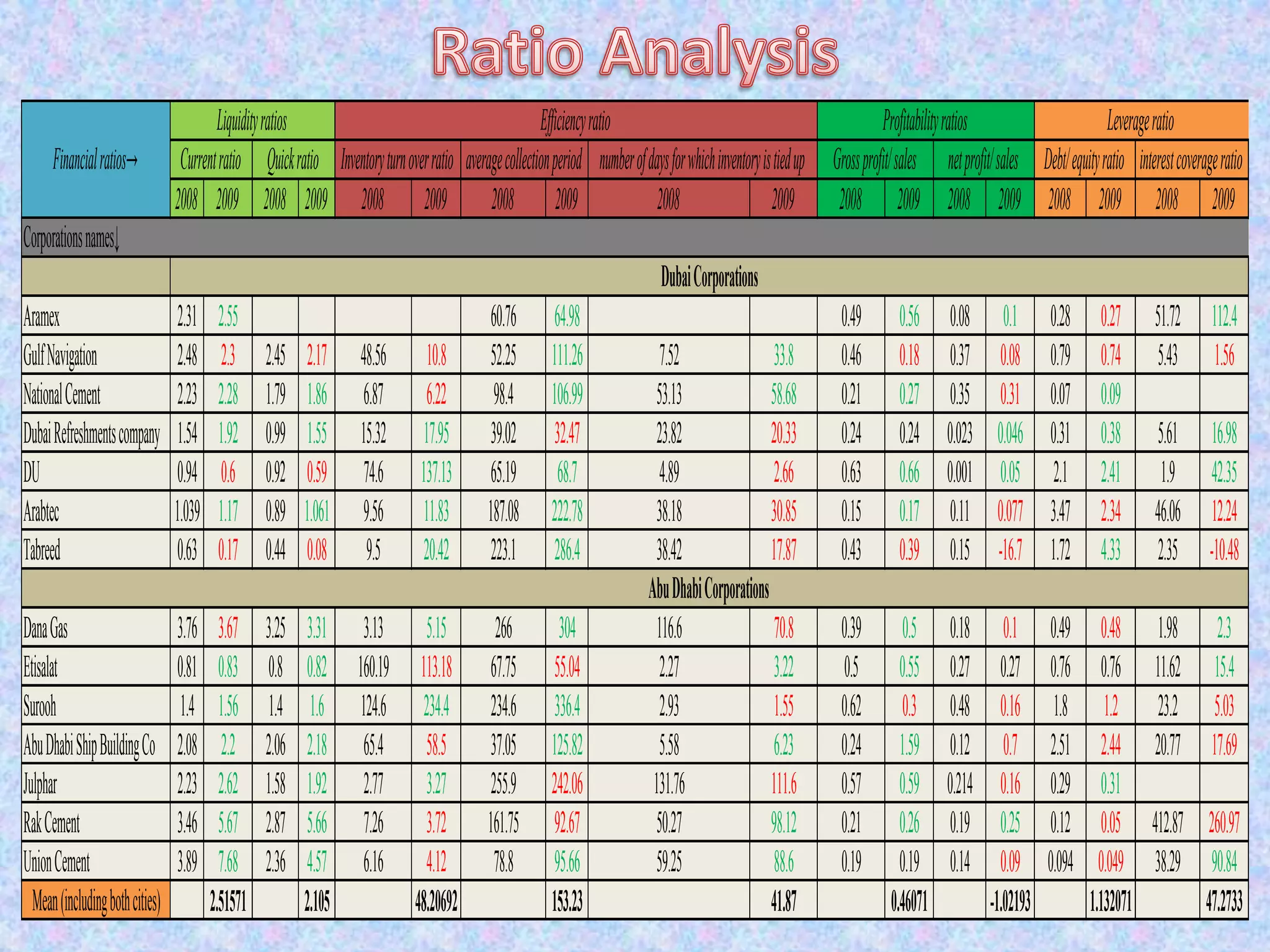Image resolution: width=1270 pixels, height=952 pixels.
Task: Click Abu Dhabi Ship Building '125.82' value
Action: point(567,745)
